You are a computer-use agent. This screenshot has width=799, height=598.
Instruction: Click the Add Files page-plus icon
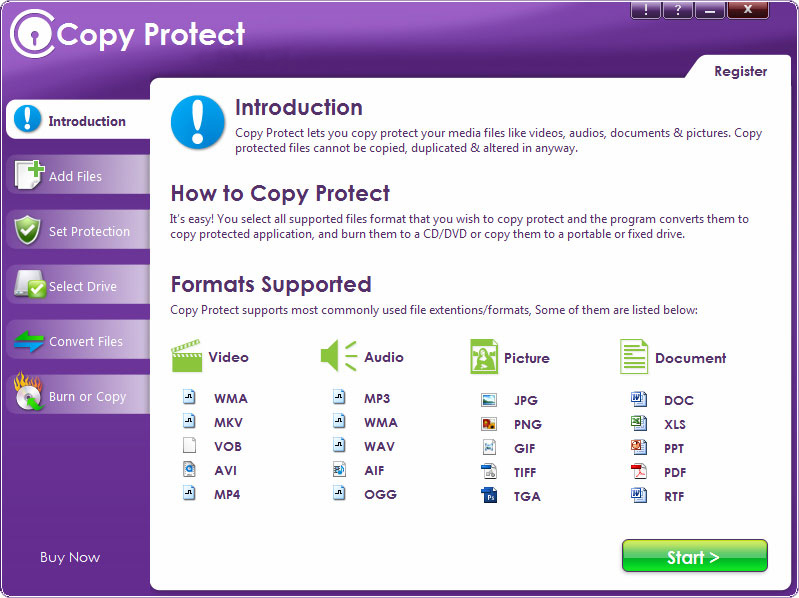(x=30, y=175)
